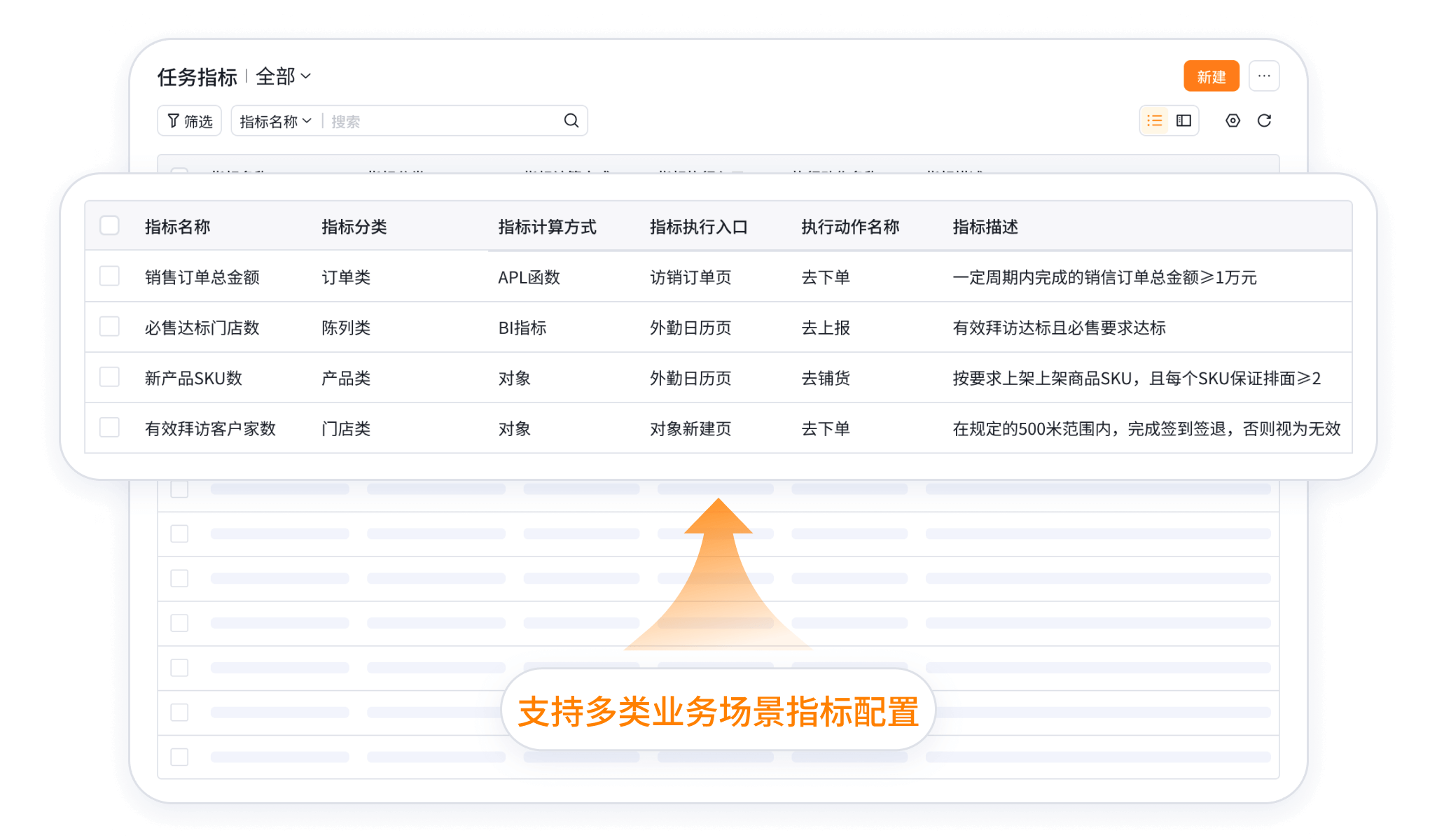Open the 必售达标门店数 record
Image resolution: width=1437 pixels, height=840 pixels.
[x=202, y=328]
